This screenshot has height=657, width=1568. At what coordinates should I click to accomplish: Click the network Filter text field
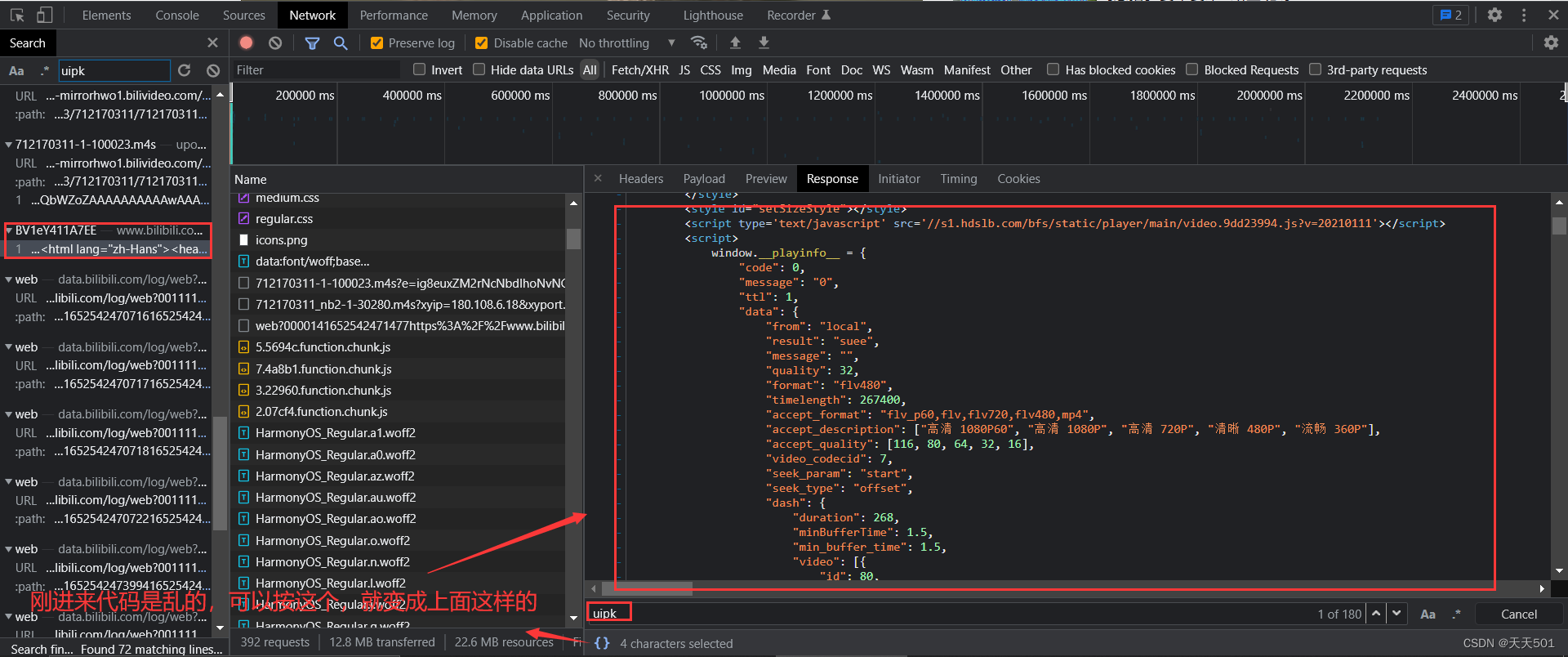(x=318, y=70)
